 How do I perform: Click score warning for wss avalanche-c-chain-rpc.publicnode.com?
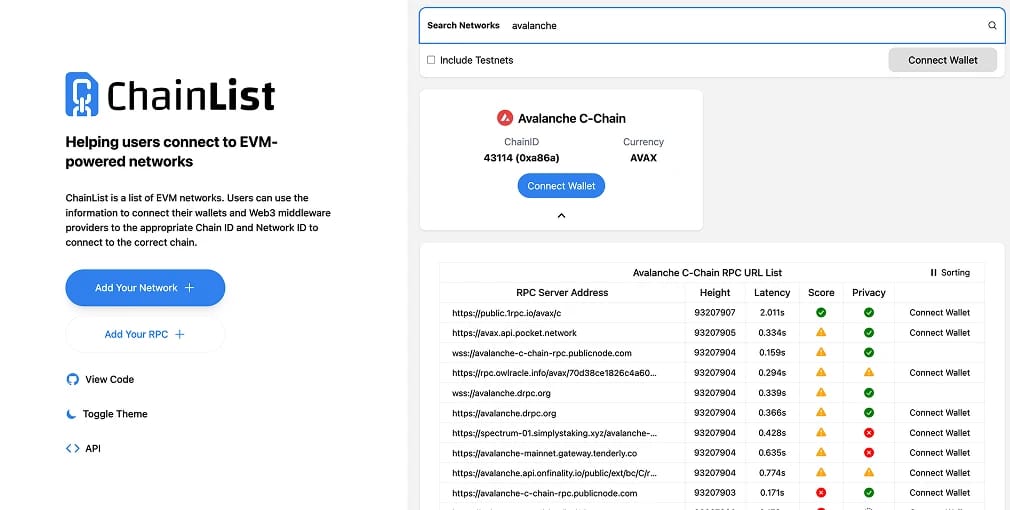pyautogui.click(x=821, y=352)
